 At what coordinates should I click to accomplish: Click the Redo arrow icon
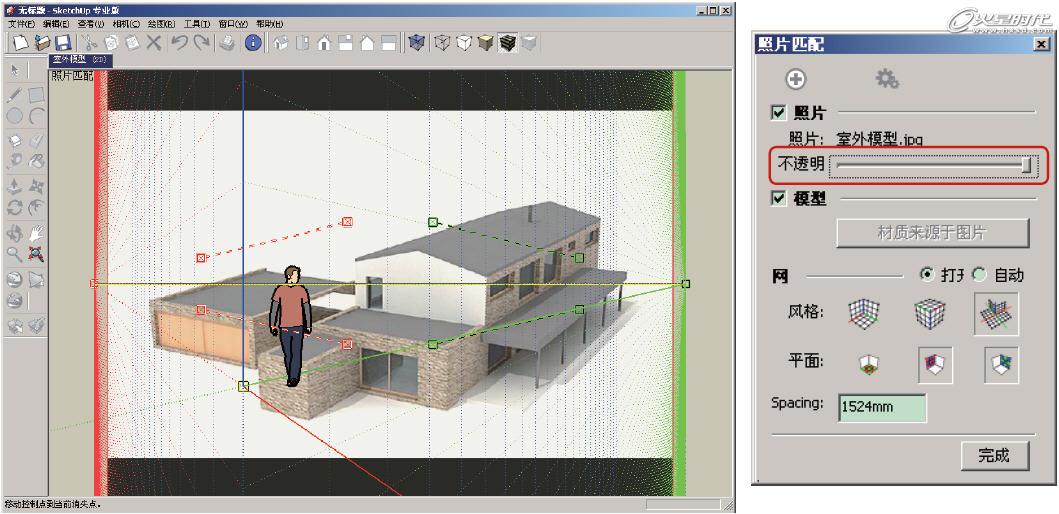click(x=201, y=43)
